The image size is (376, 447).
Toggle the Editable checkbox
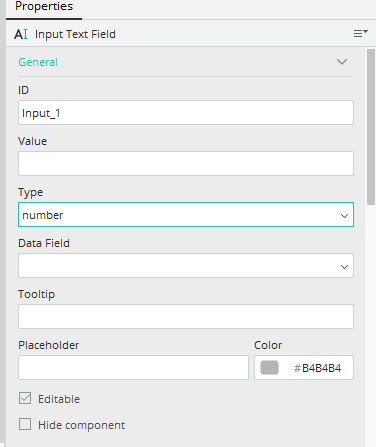25,398
